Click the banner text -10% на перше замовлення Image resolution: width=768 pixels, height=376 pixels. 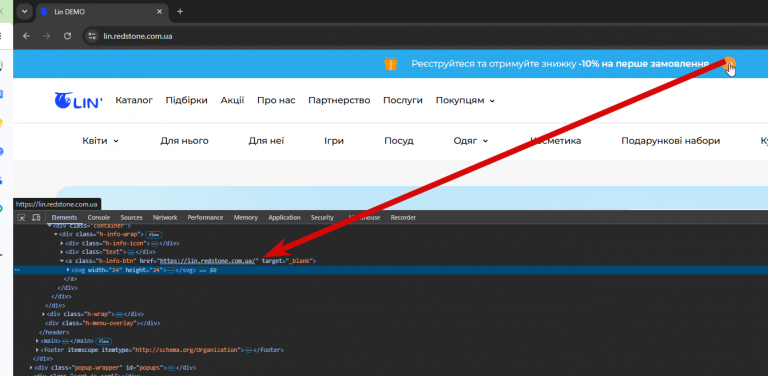pyautogui.click(x=643, y=64)
